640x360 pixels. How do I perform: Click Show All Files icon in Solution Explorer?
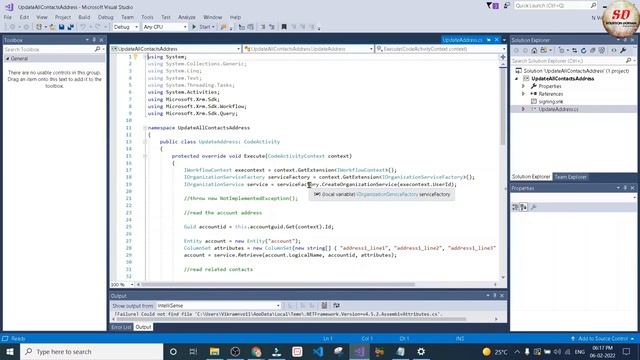point(602,51)
